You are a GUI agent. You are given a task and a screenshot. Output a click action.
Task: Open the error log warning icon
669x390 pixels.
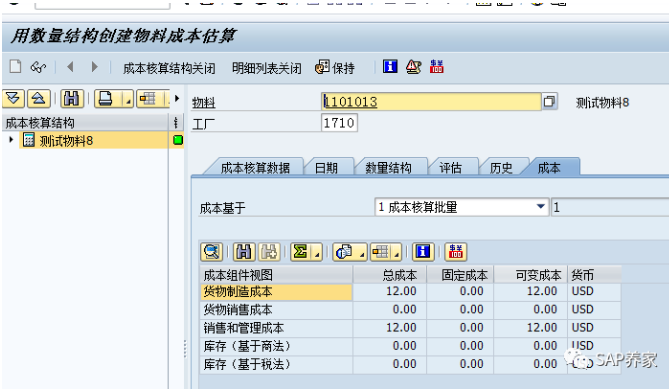413,67
